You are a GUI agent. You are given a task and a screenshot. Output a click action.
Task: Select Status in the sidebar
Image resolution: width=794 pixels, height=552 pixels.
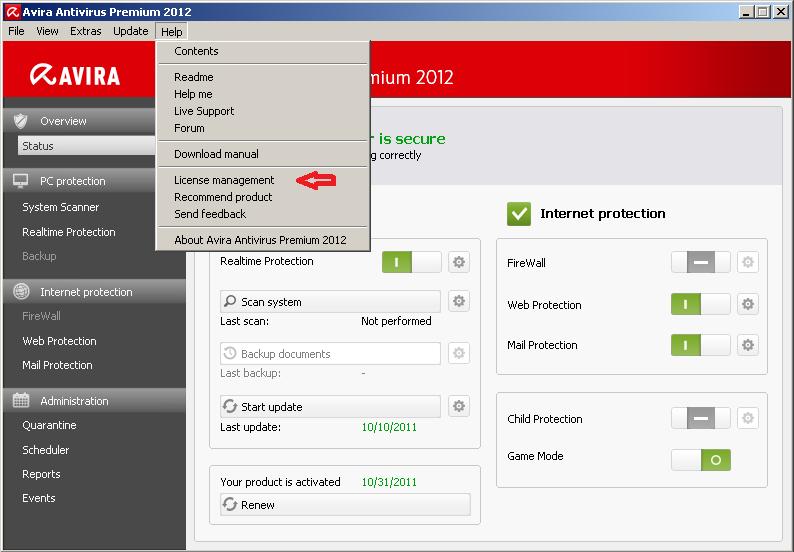(x=87, y=146)
